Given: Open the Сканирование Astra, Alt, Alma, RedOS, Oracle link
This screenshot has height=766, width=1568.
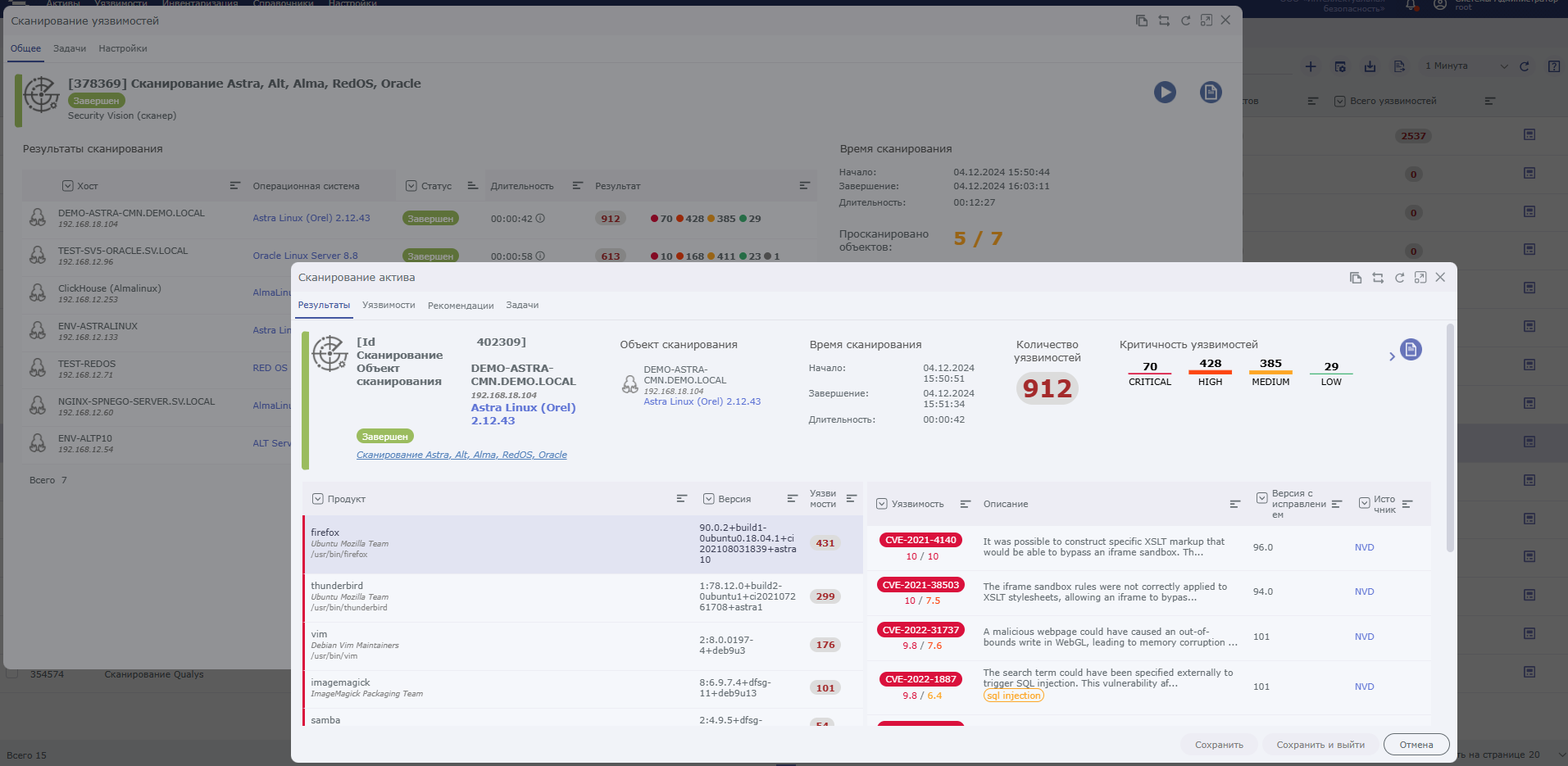Looking at the screenshot, I should coord(461,455).
